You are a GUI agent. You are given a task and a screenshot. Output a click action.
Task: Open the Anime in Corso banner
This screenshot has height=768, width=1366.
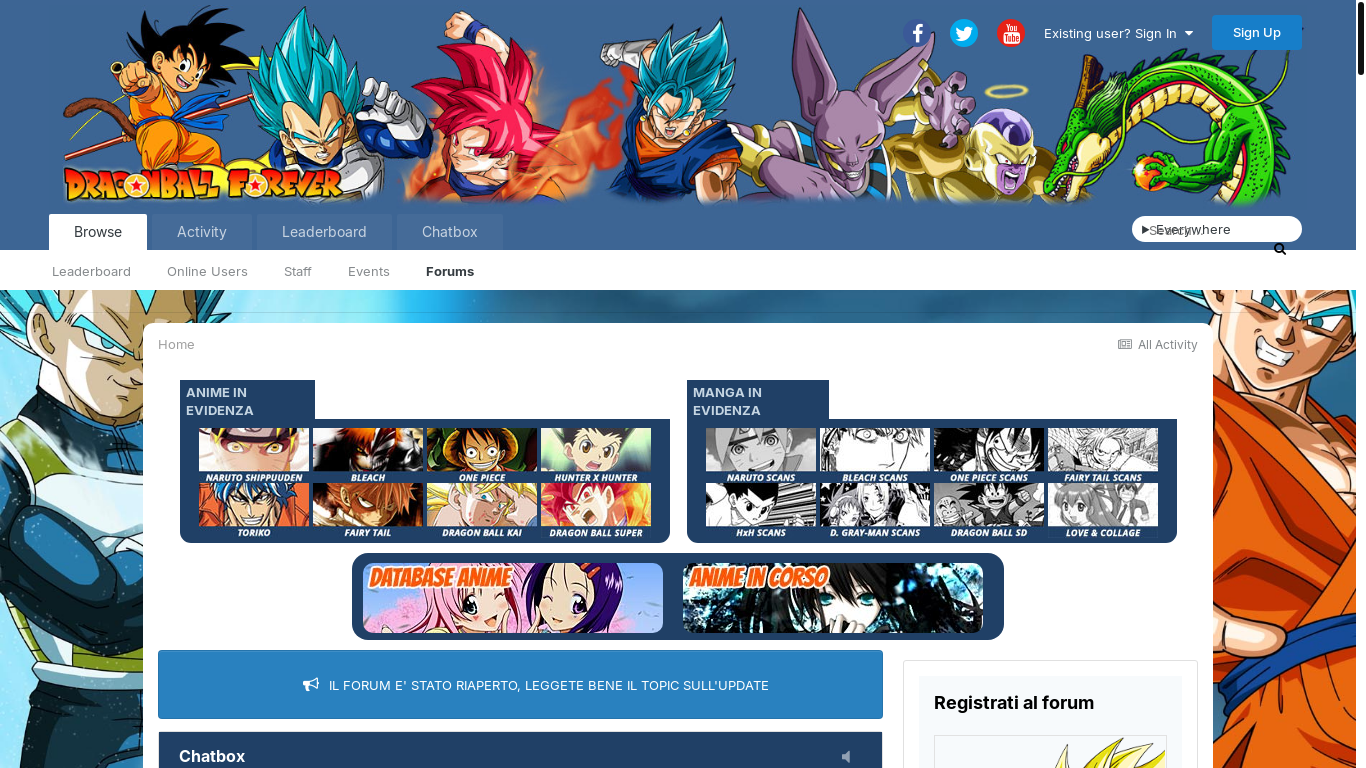[x=833, y=598]
